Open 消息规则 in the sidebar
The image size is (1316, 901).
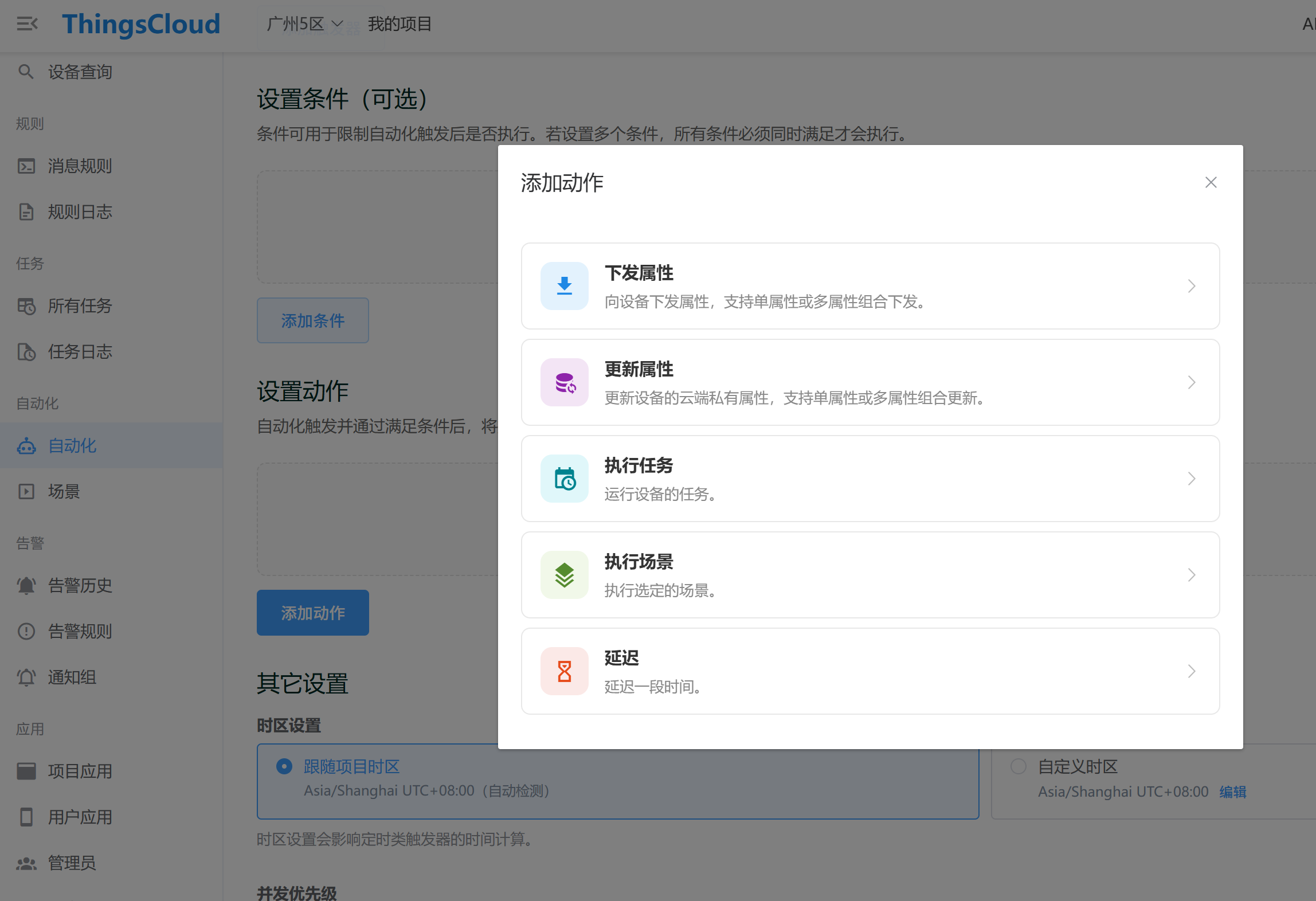pyautogui.click(x=80, y=166)
